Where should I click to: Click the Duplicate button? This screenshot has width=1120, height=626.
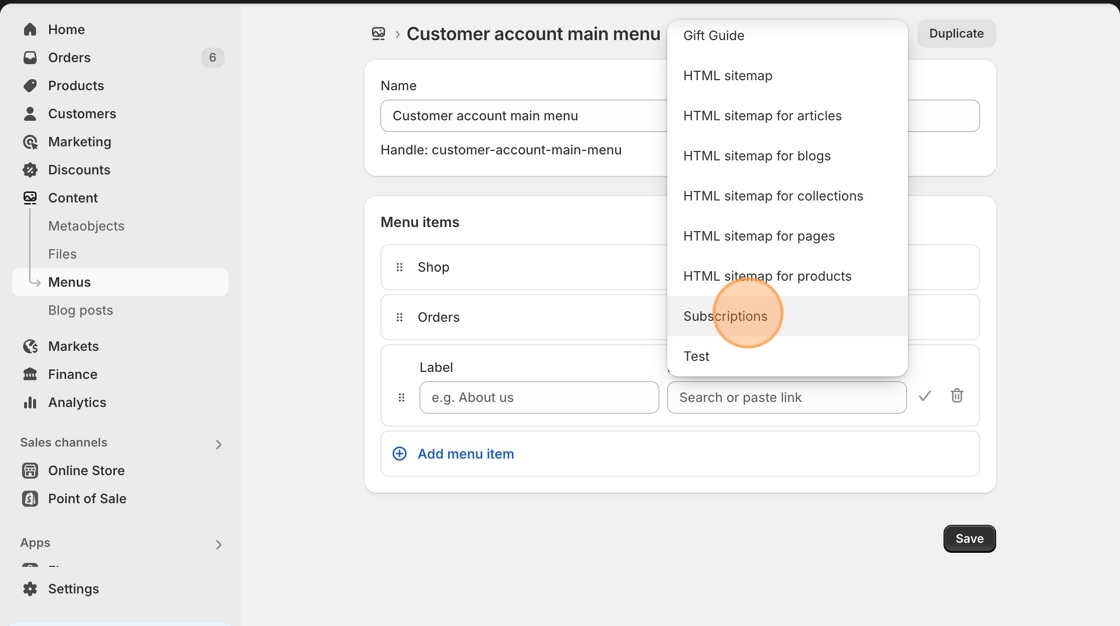tap(955, 33)
